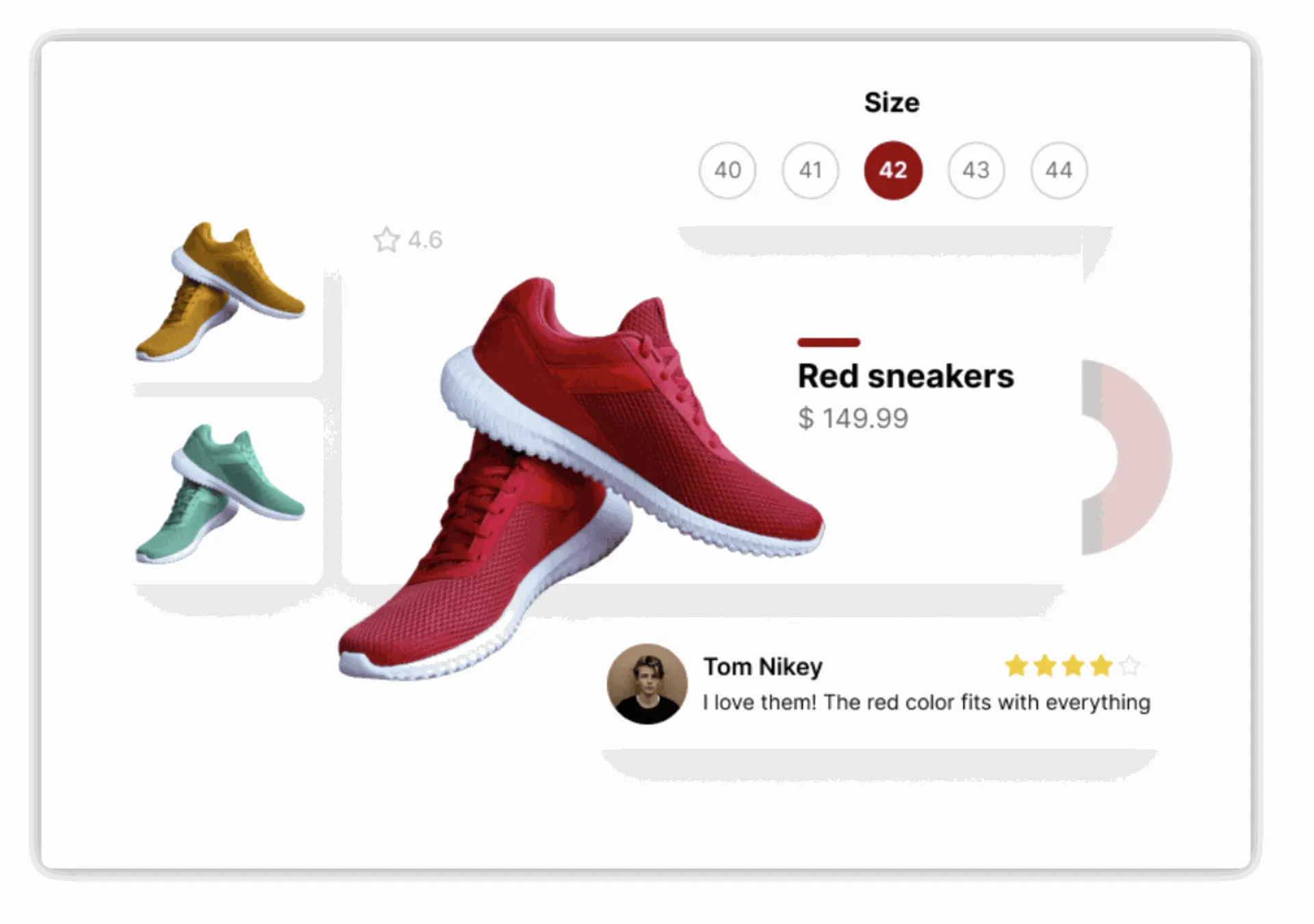This screenshot has height=924, width=1314.
Task: Click the fourth gold review star
Action: tap(1101, 665)
